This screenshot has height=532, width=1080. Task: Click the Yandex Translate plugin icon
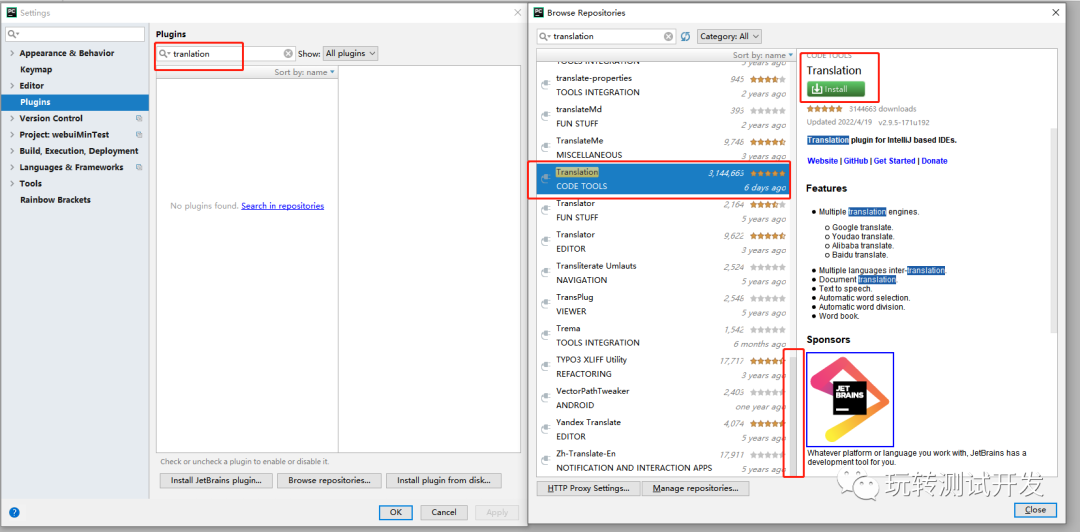pyautogui.click(x=545, y=429)
